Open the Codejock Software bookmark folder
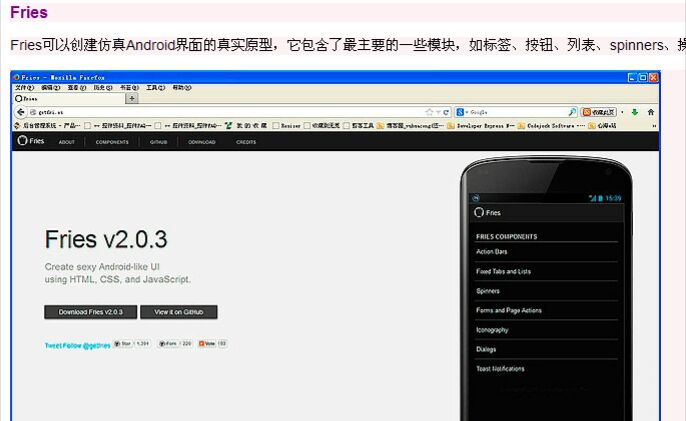Screen dimensions: 686x421 [x=551, y=126]
